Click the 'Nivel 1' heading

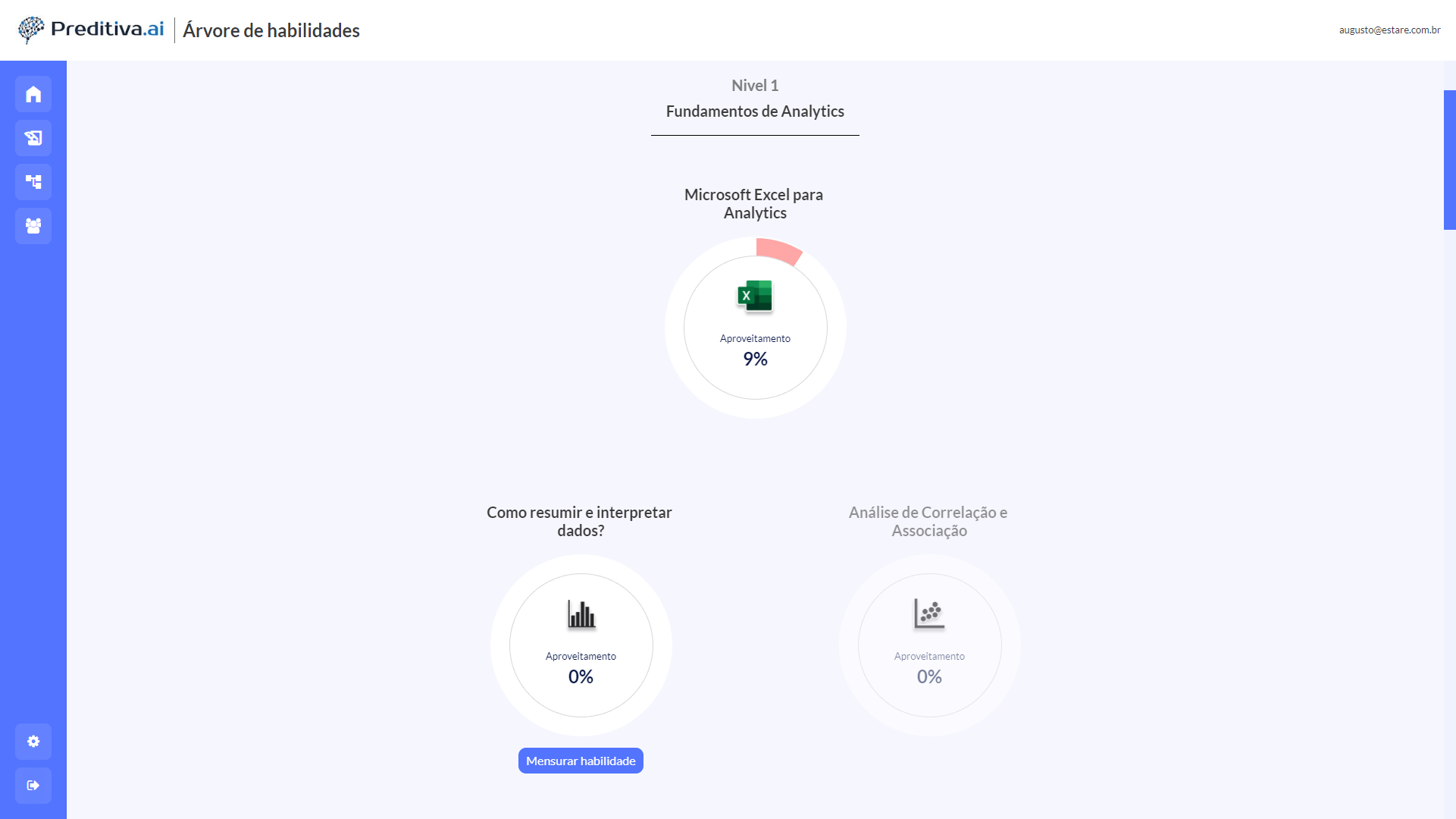point(755,86)
